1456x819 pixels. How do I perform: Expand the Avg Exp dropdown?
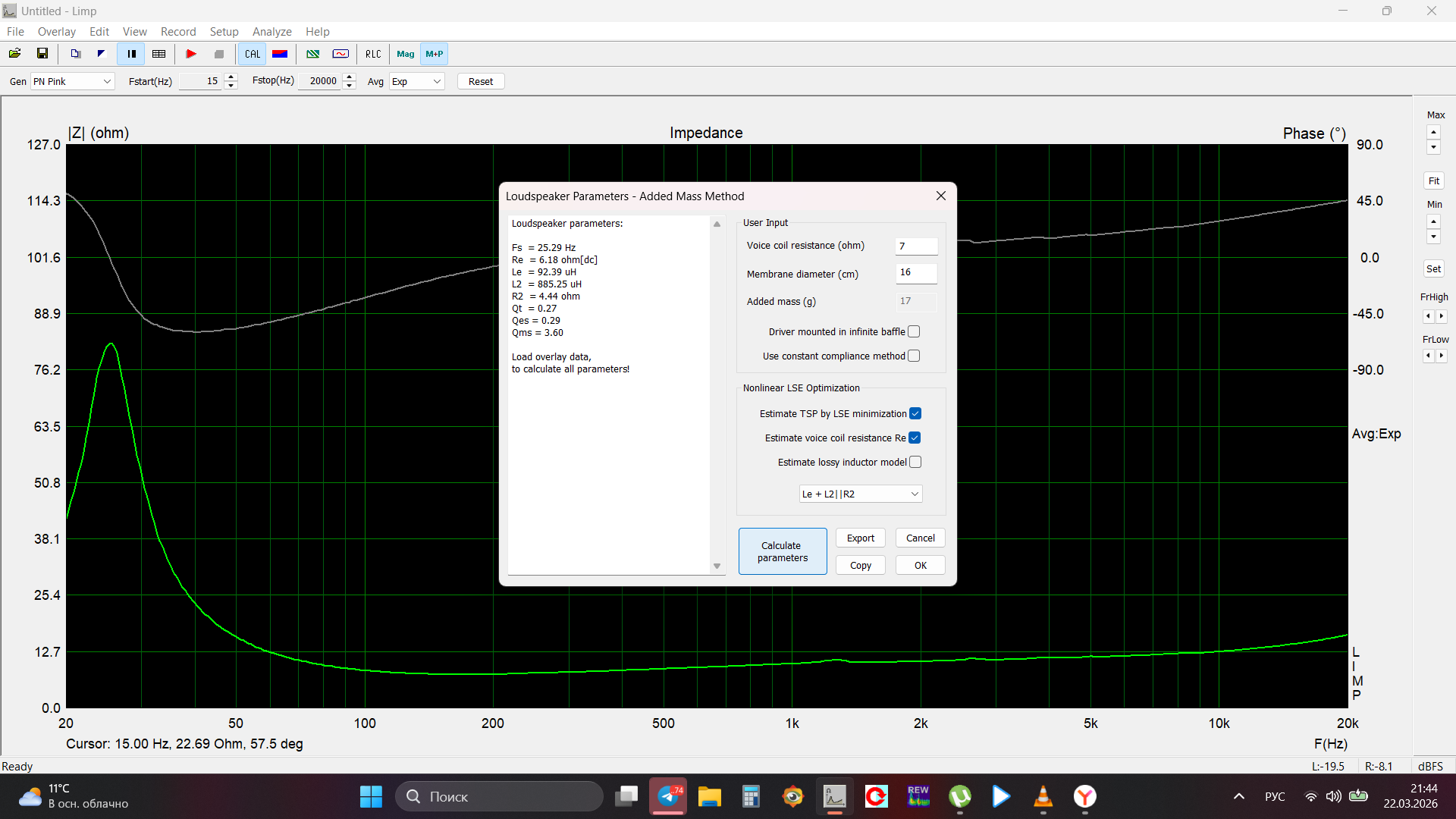[416, 81]
